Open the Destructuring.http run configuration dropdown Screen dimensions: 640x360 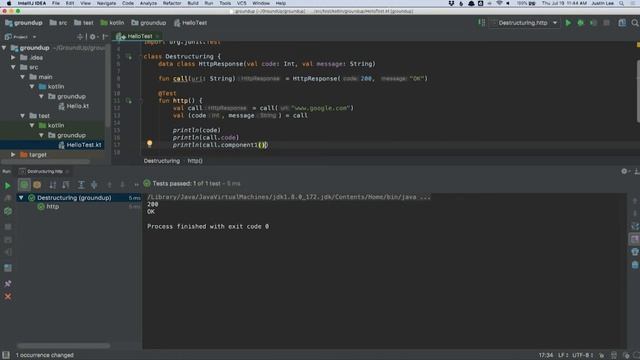[x=523, y=23]
